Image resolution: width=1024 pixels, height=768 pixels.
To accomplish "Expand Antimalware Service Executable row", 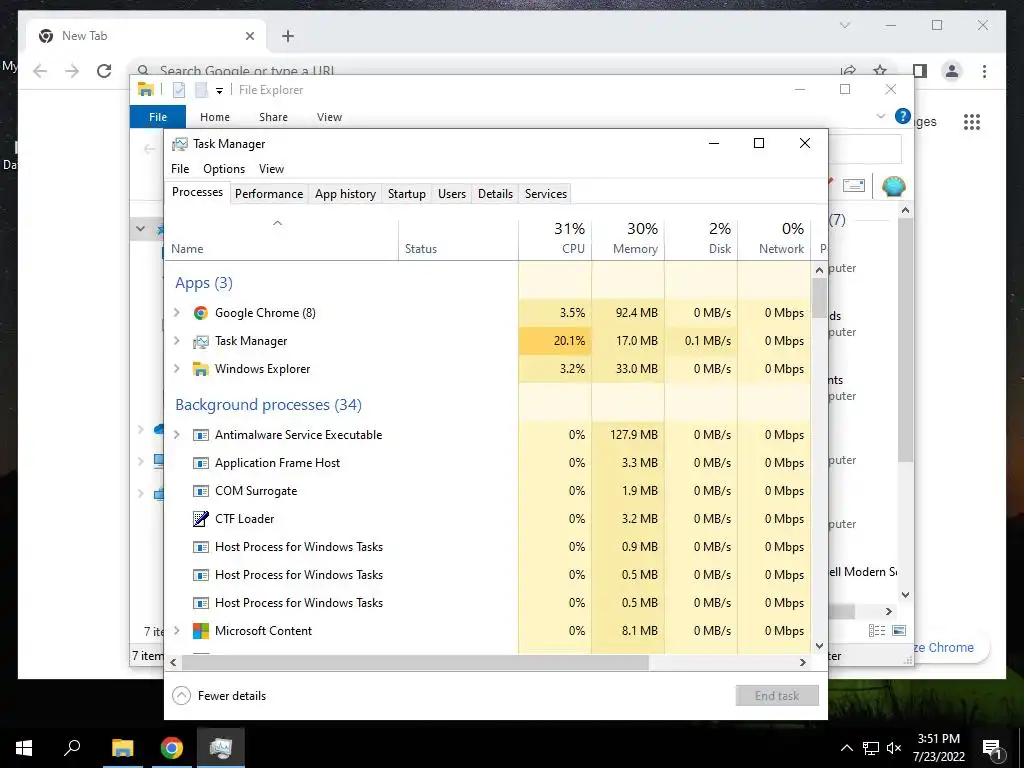I will [176, 435].
